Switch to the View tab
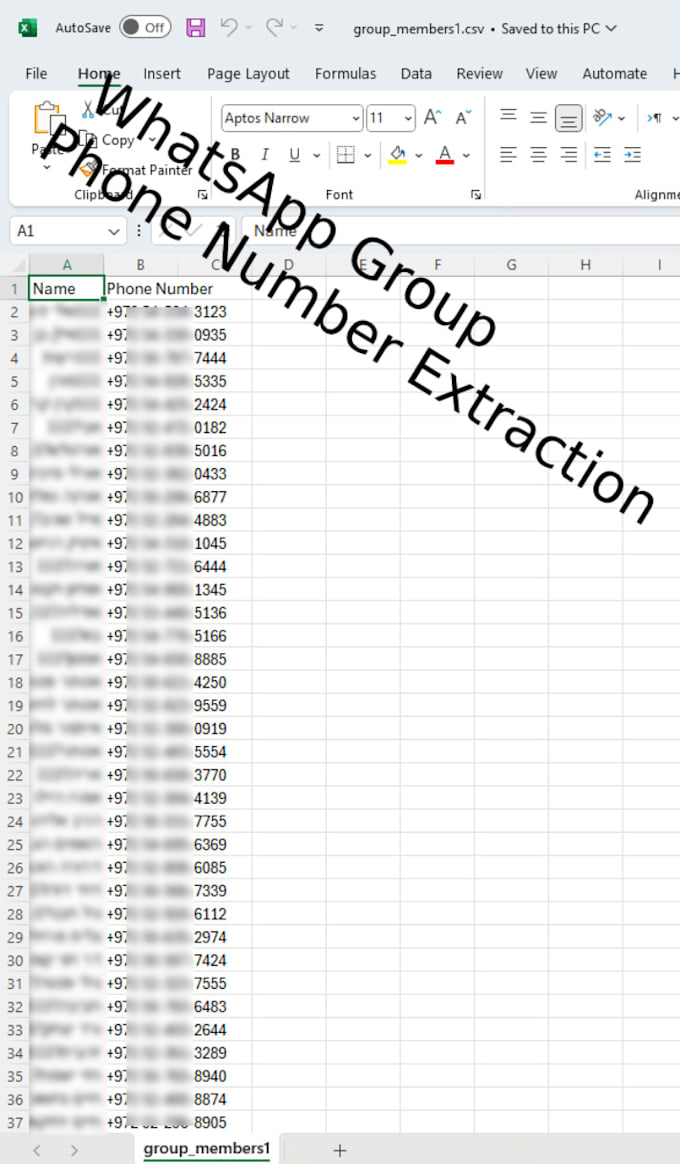 point(541,73)
